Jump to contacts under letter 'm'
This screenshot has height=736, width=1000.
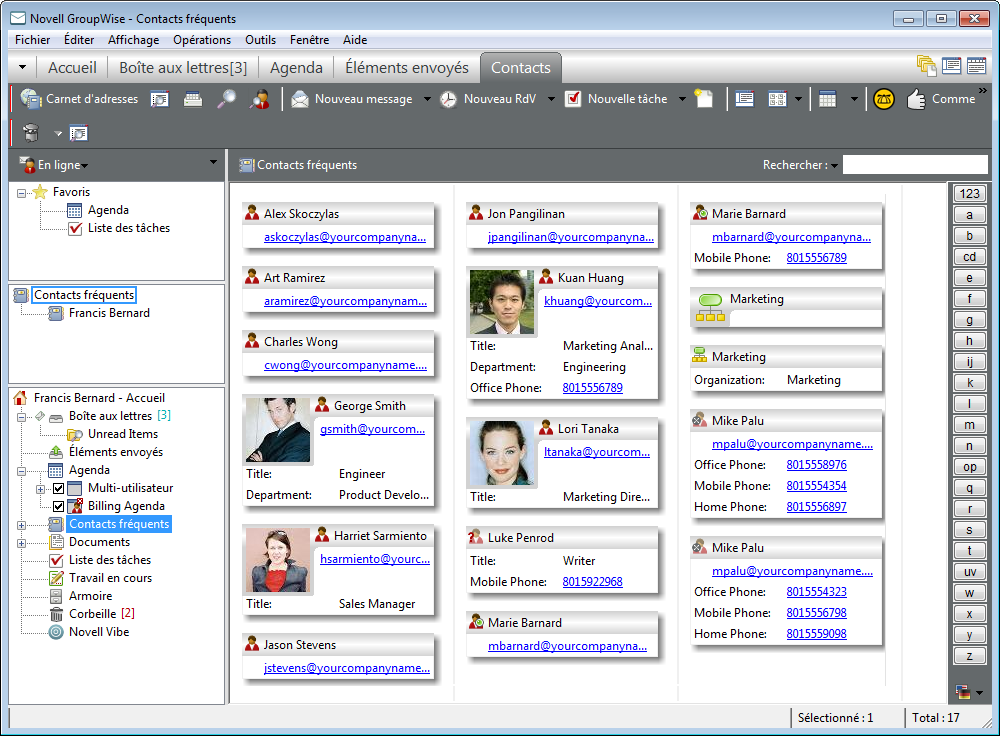pos(968,425)
